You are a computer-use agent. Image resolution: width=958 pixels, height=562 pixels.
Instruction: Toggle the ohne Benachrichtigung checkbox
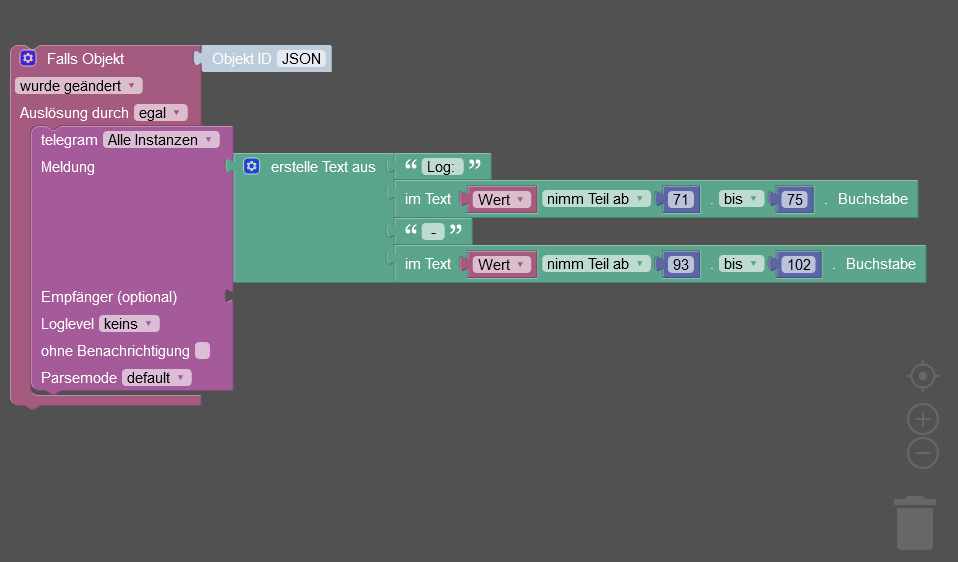click(x=202, y=351)
